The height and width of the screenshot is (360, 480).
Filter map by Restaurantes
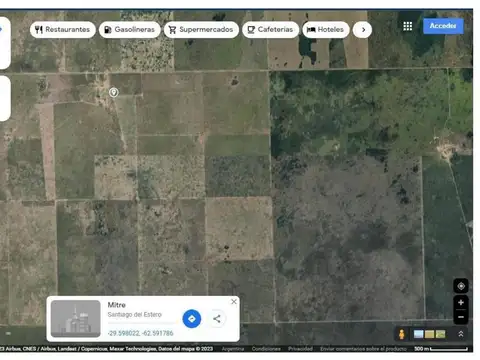[x=63, y=30]
